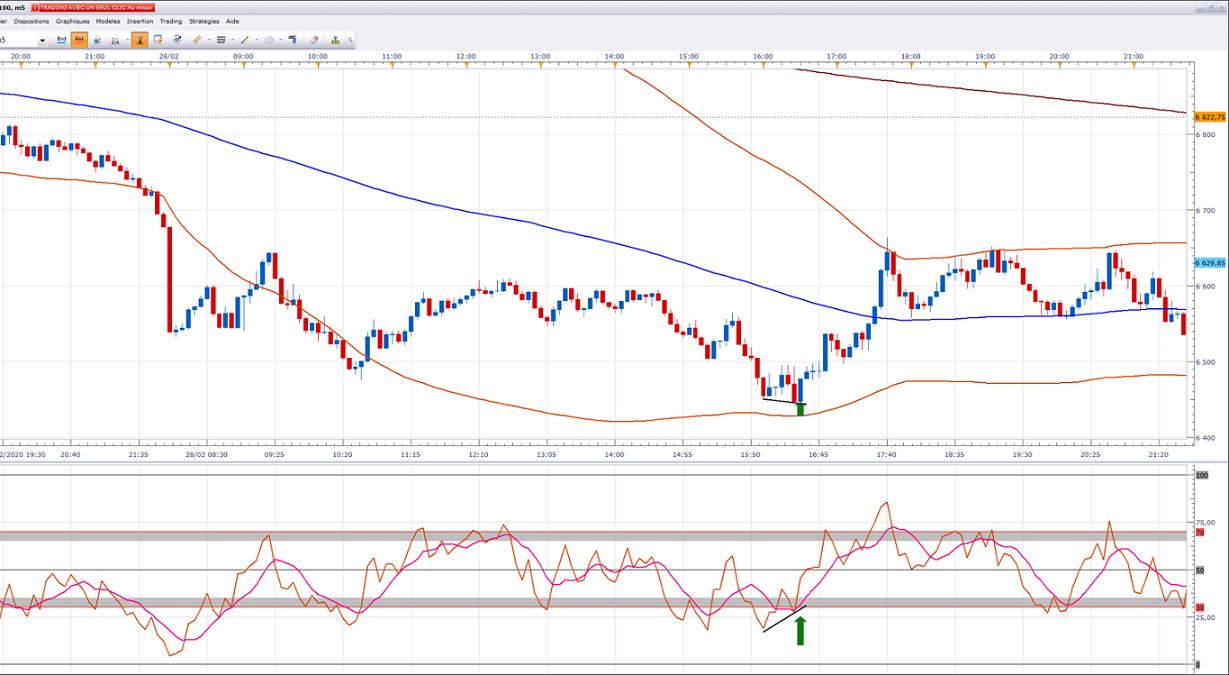Open the Aide help menu
The width and height of the screenshot is (1229, 675).
pyautogui.click(x=232, y=21)
